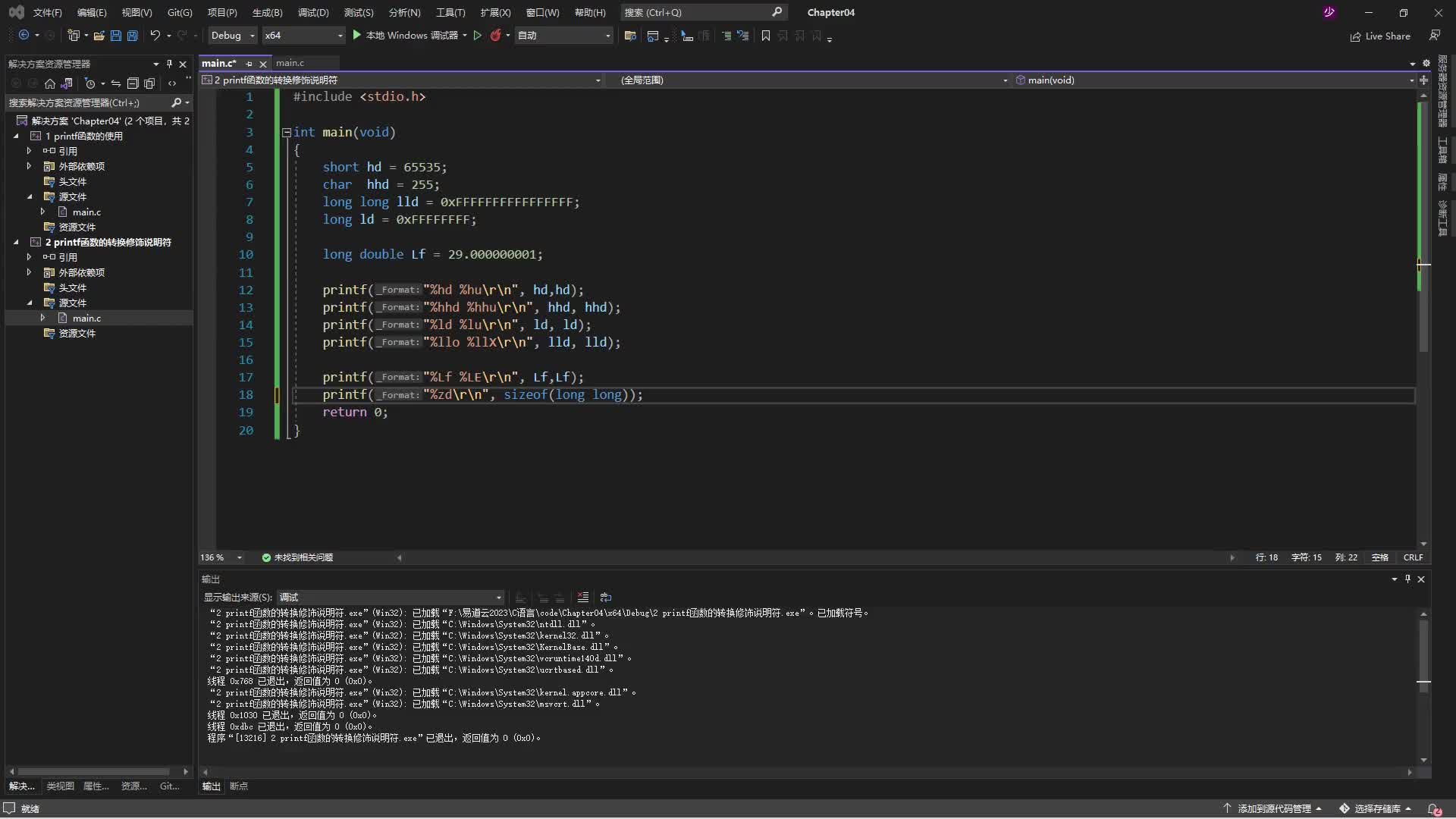
Task: Collapse the '1 printf函数的使用' project node
Action: click(16, 136)
